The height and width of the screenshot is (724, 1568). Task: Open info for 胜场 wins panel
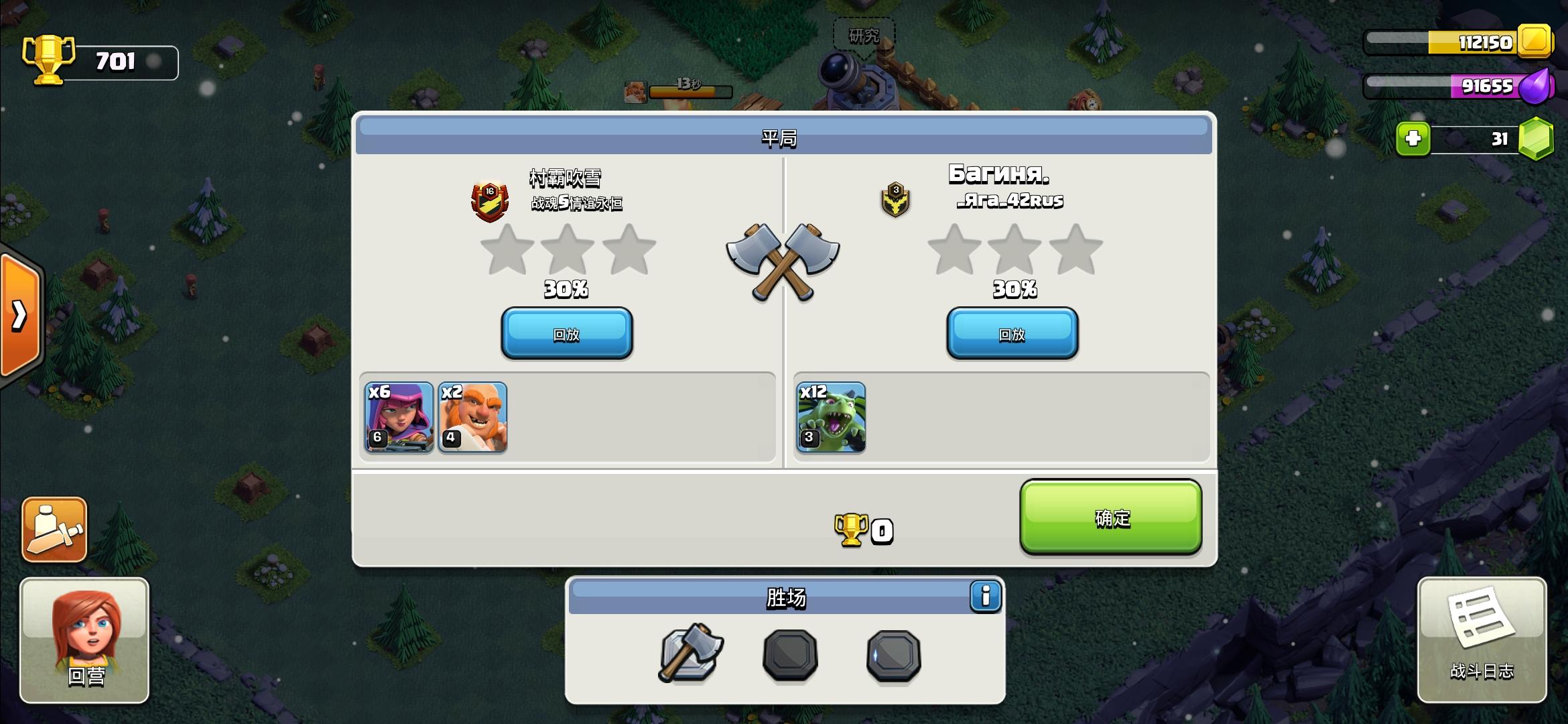985,596
